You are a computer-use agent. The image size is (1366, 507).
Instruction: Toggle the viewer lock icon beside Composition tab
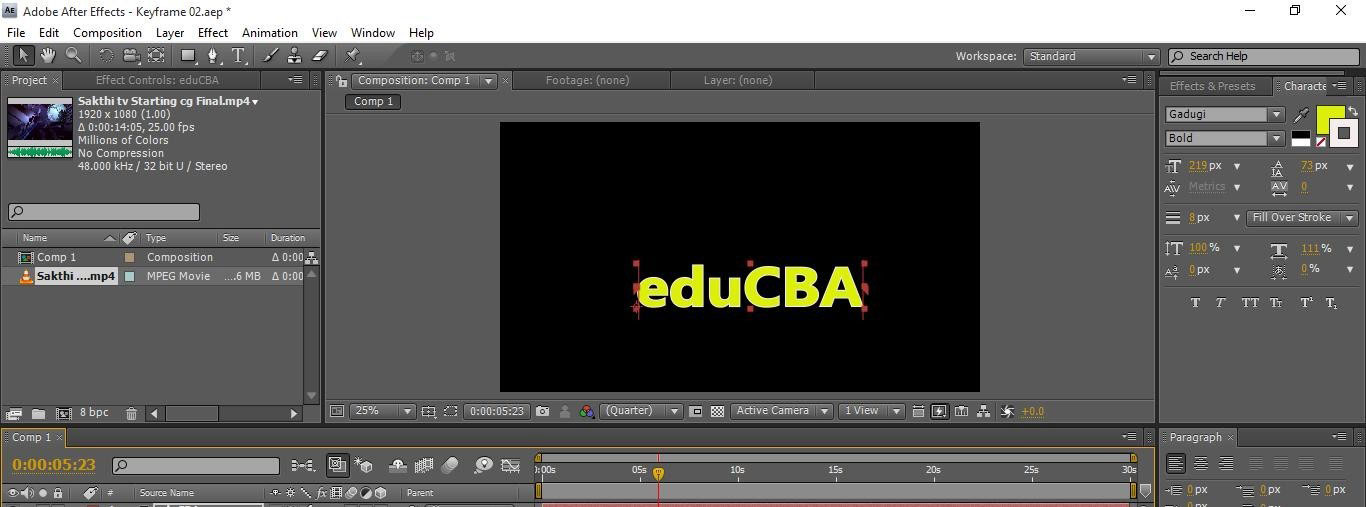(341, 81)
